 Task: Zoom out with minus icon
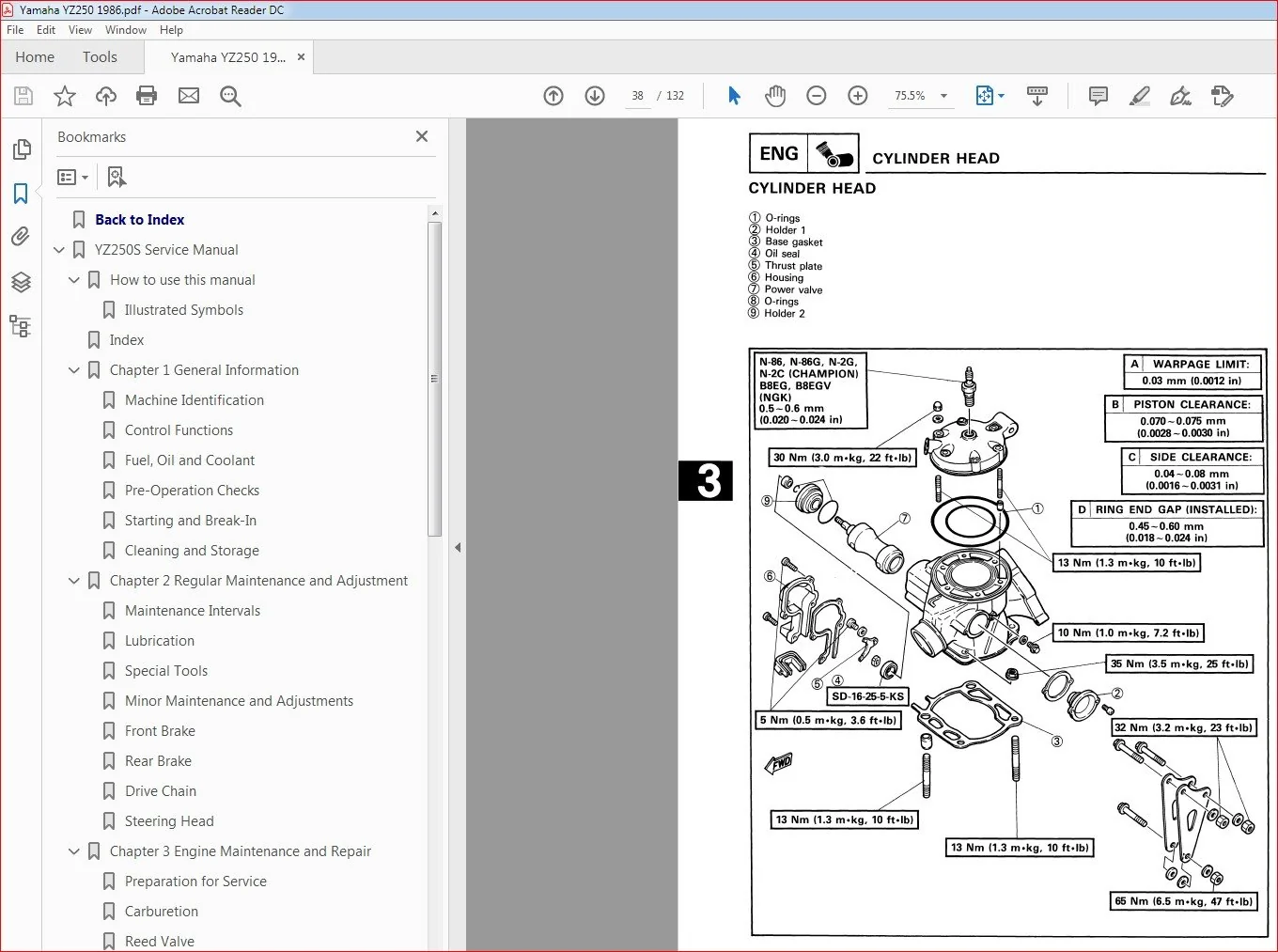(817, 96)
